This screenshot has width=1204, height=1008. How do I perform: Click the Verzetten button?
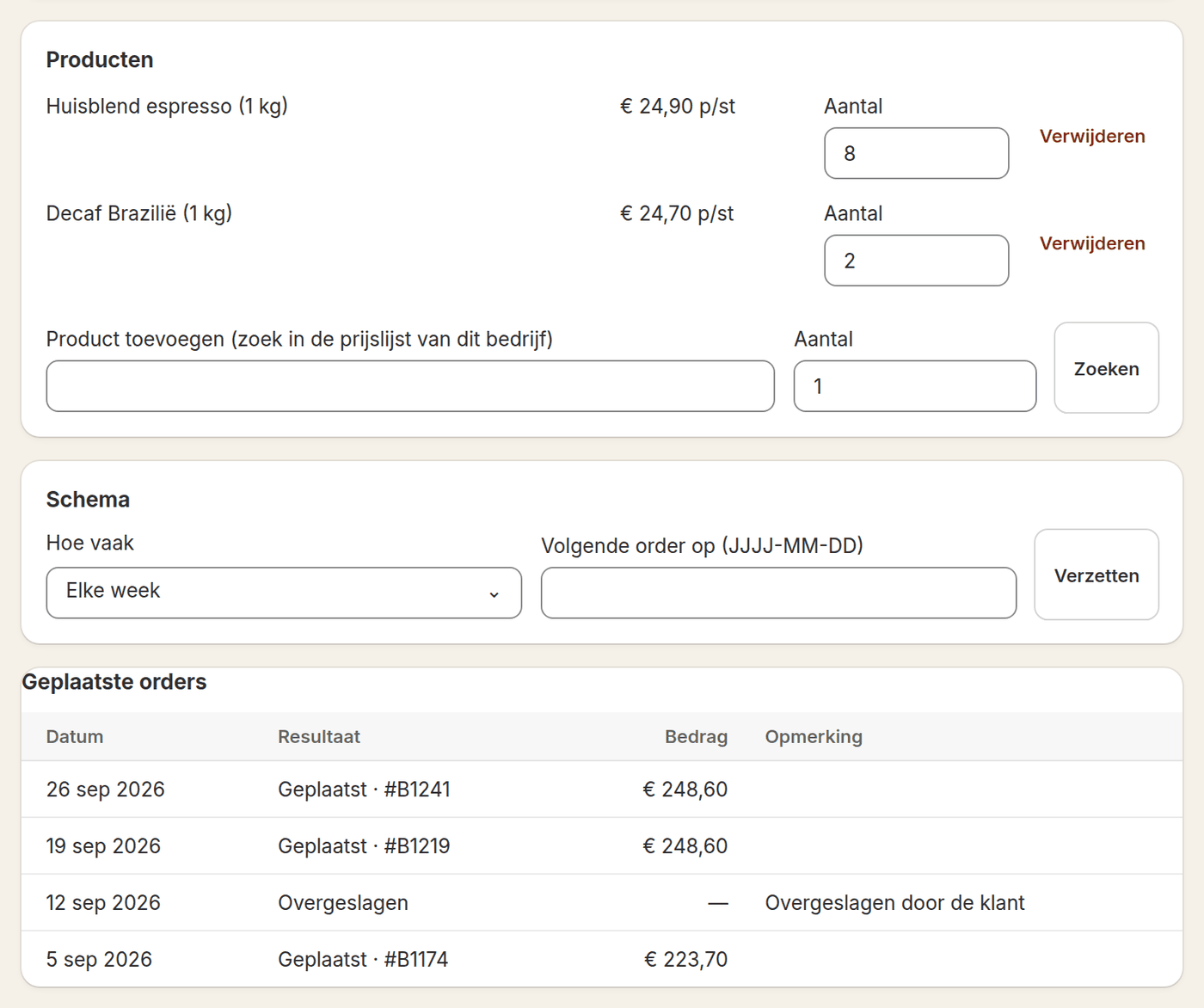pos(1096,575)
